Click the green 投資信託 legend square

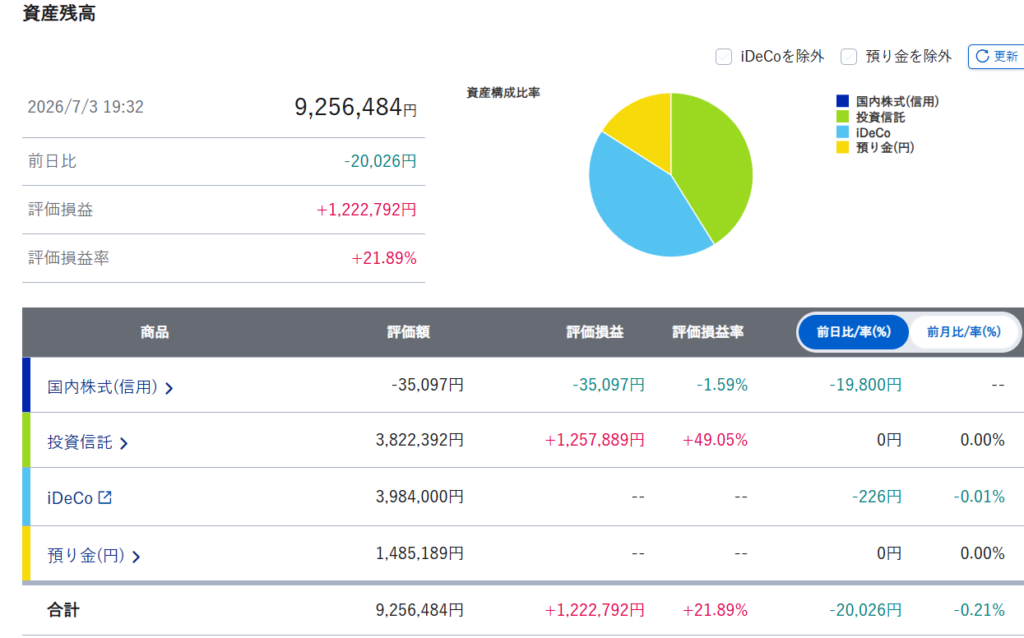pos(842,117)
